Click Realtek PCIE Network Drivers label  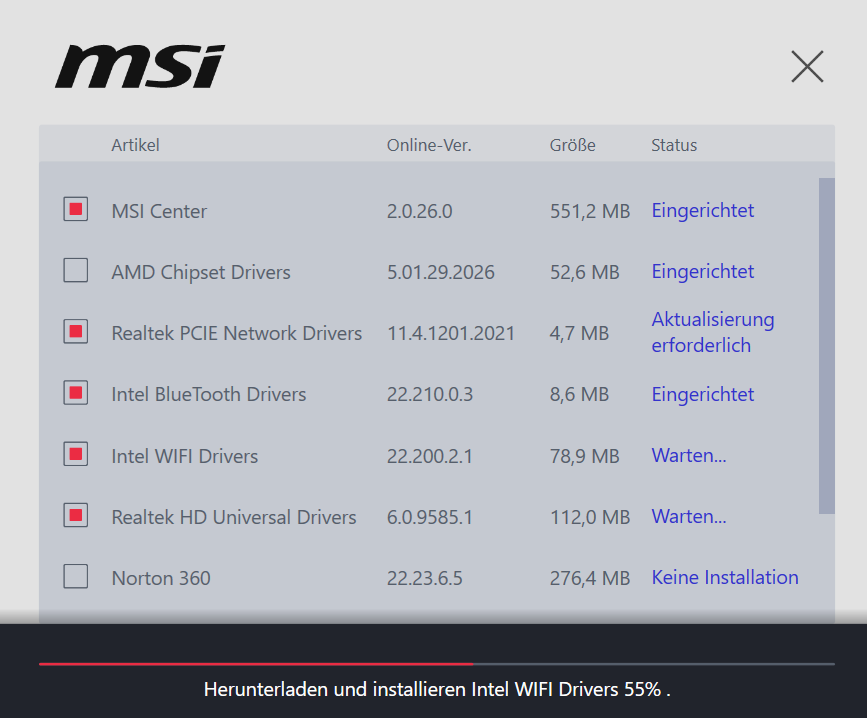click(x=237, y=333)
